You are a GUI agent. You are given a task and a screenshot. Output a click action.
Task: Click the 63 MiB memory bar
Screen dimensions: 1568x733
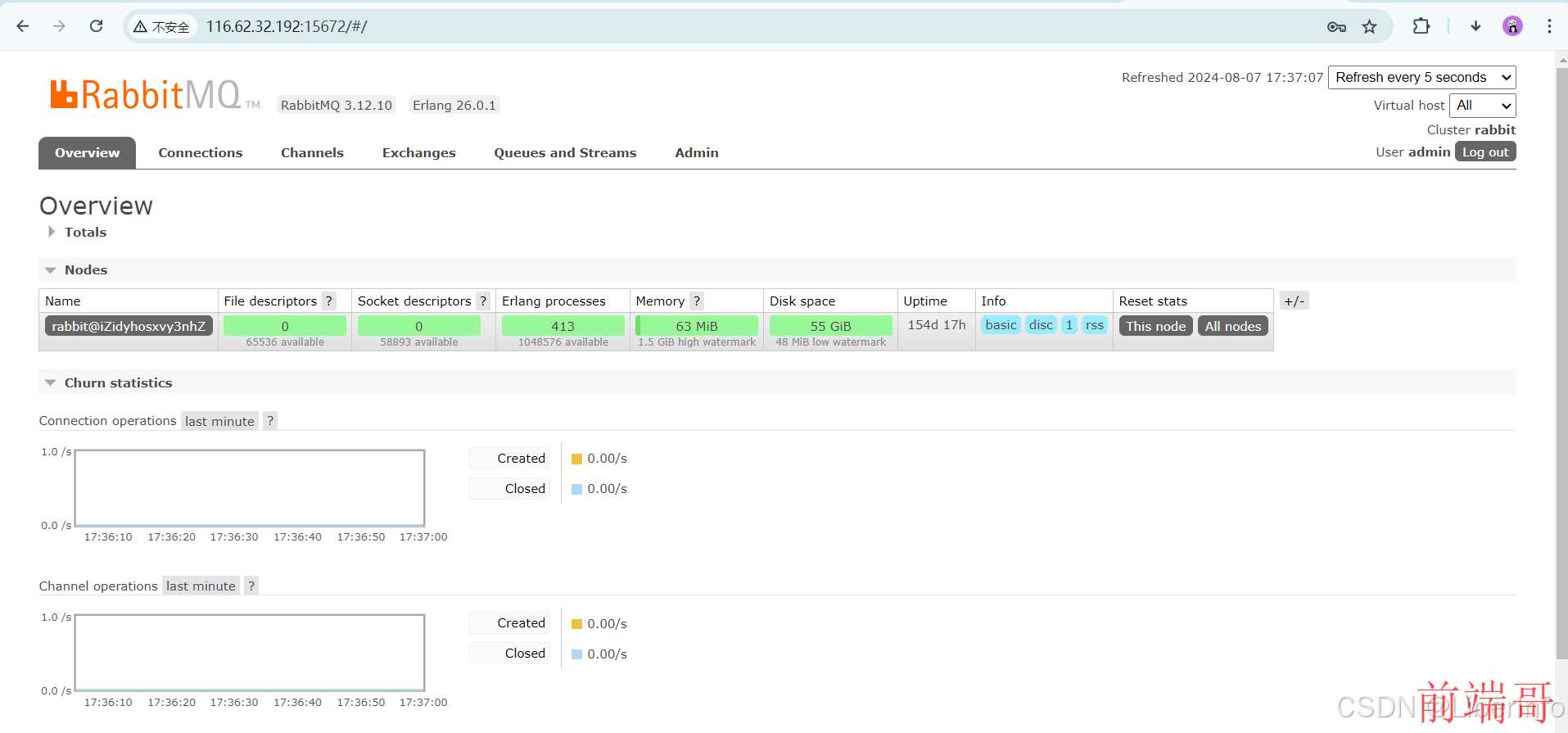pos(697,326)
